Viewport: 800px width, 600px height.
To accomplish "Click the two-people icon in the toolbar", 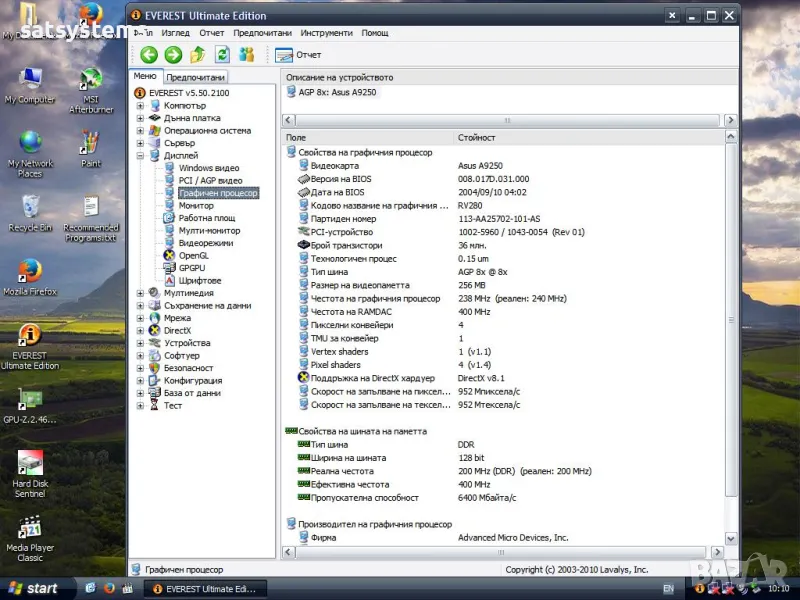I will coord(246,54).
